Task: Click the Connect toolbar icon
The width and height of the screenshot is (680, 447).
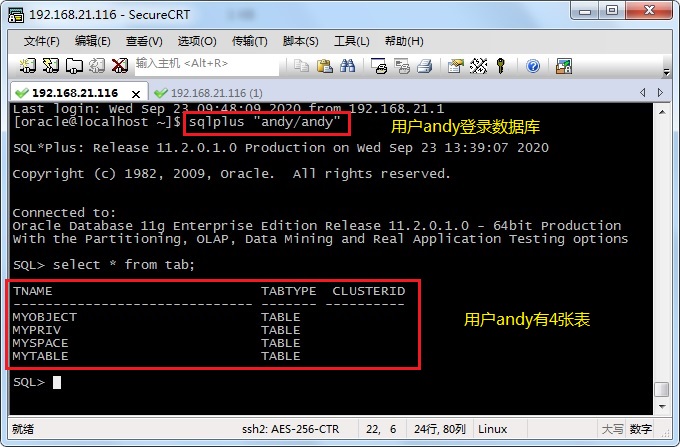Action: (x=28, y=66)
